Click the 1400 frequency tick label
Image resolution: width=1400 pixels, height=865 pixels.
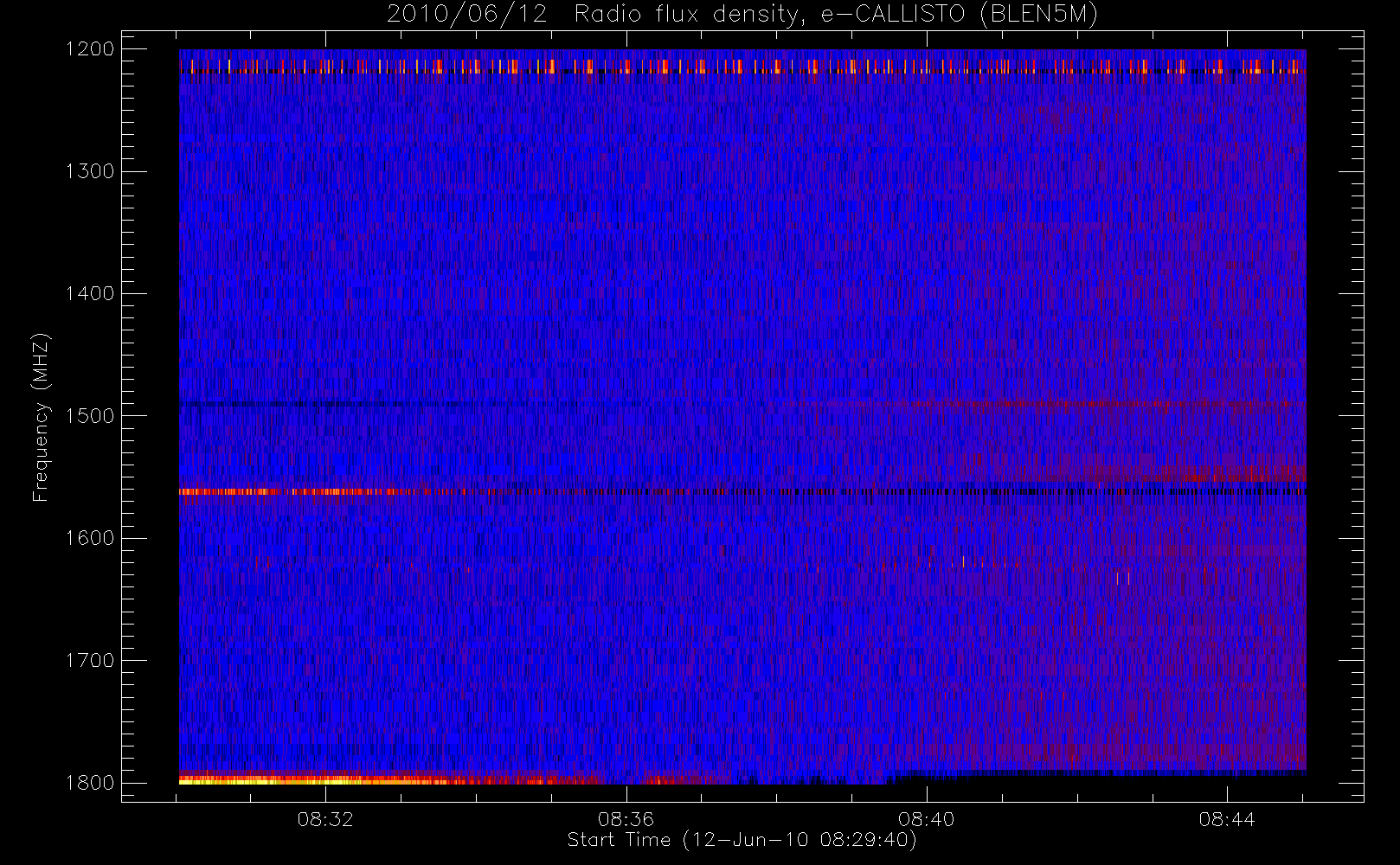point(90,294)
